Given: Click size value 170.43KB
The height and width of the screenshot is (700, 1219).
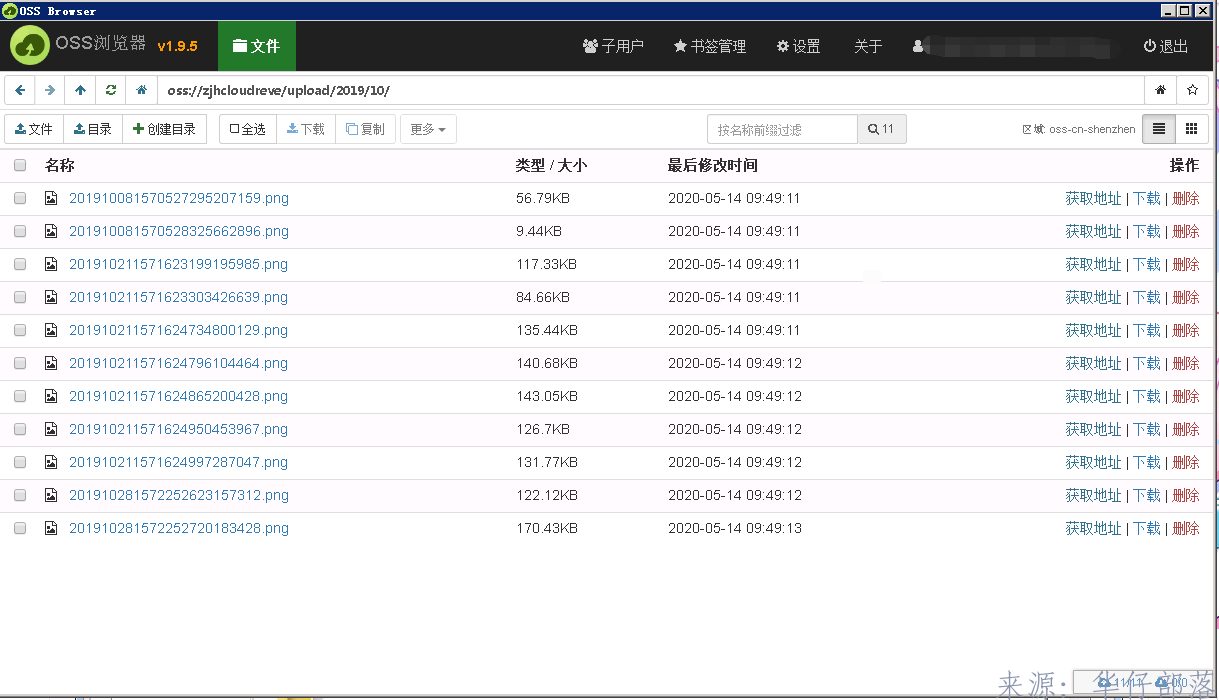Looking at the screenshot, I should click(x=547, y=528).
